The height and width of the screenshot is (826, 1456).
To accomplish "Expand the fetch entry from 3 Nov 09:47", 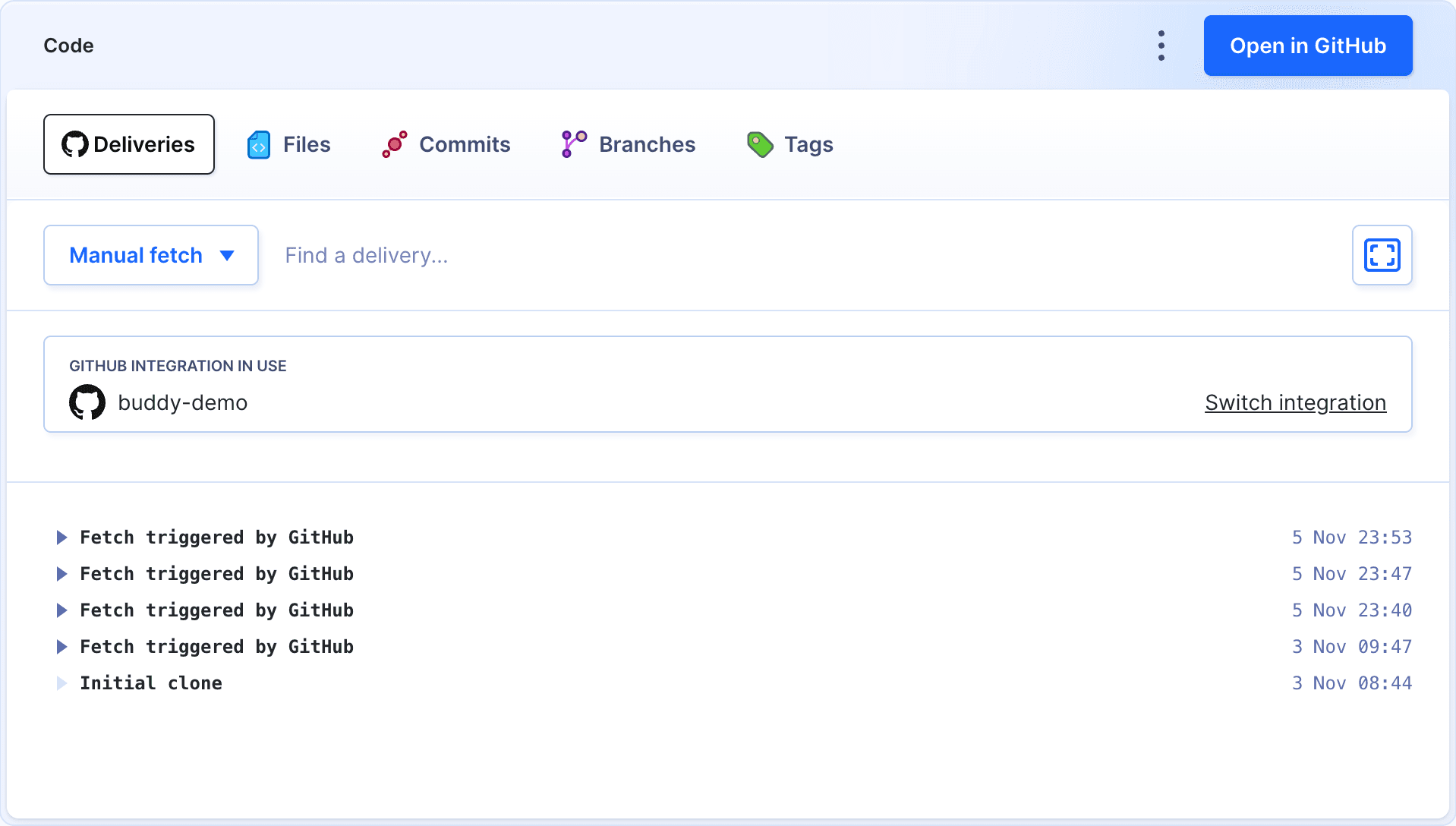I will pyautogui.click(x=62, y=647).
